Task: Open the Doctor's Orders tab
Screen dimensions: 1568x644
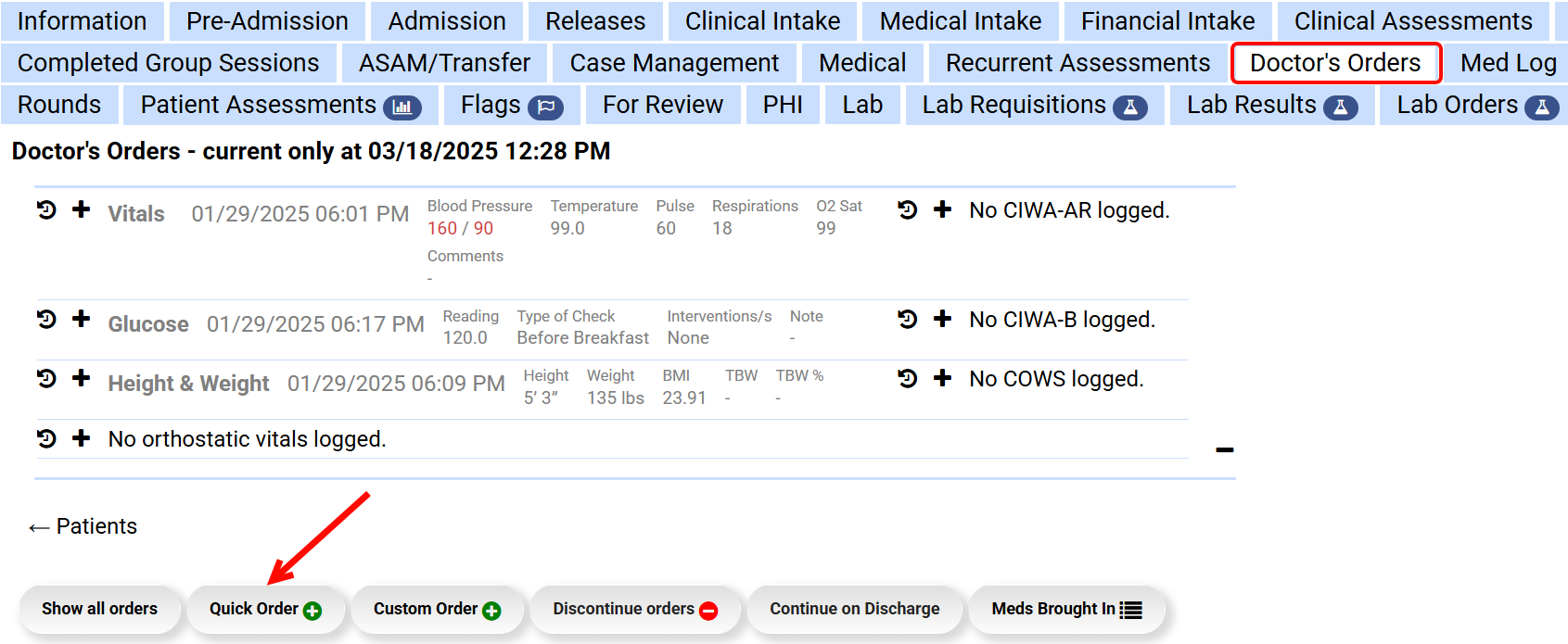Action: tap(1335, 63)
